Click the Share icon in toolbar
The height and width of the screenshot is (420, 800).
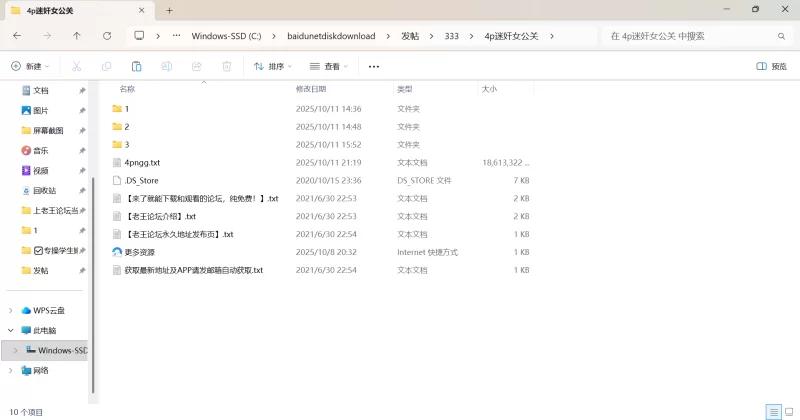[x=197, y=66]
